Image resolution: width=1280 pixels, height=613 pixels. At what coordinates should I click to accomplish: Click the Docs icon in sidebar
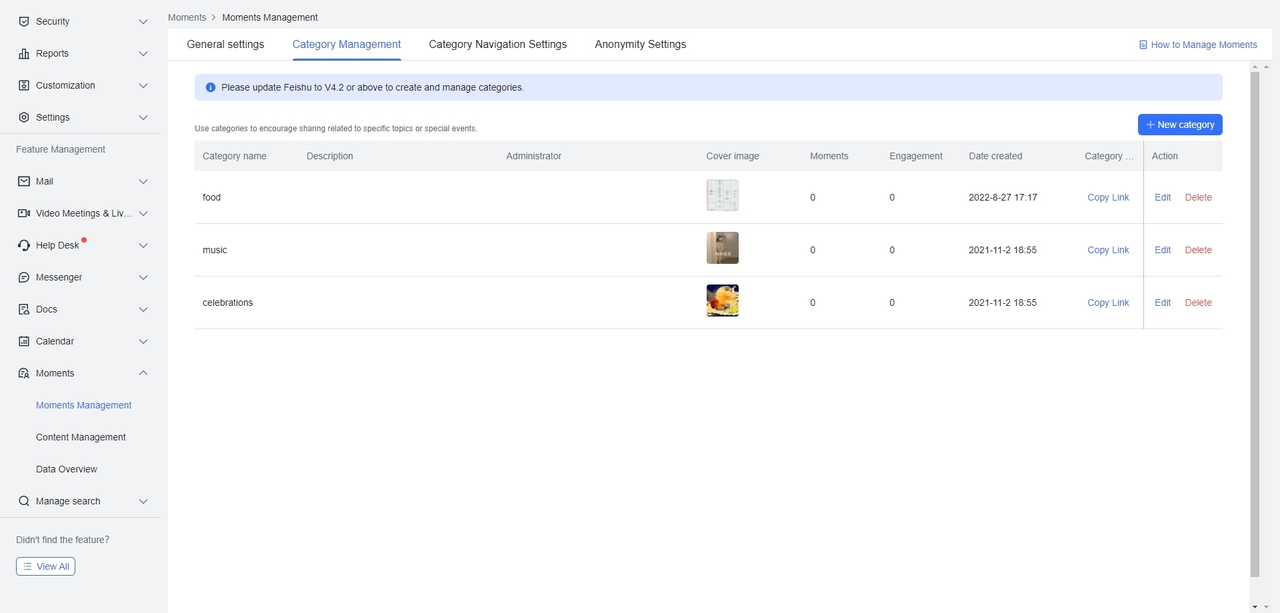24,309
